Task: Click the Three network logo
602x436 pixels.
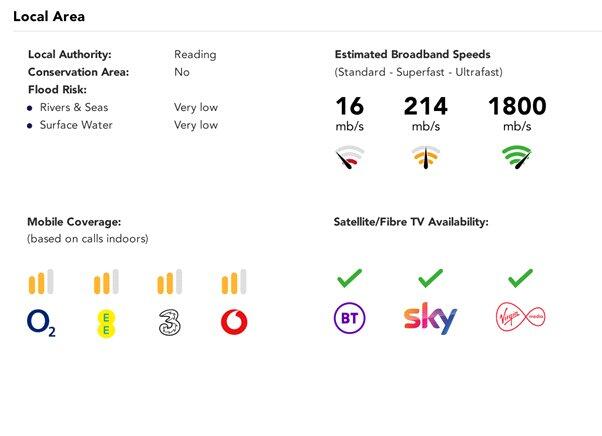Action: (x=169, y=322)
